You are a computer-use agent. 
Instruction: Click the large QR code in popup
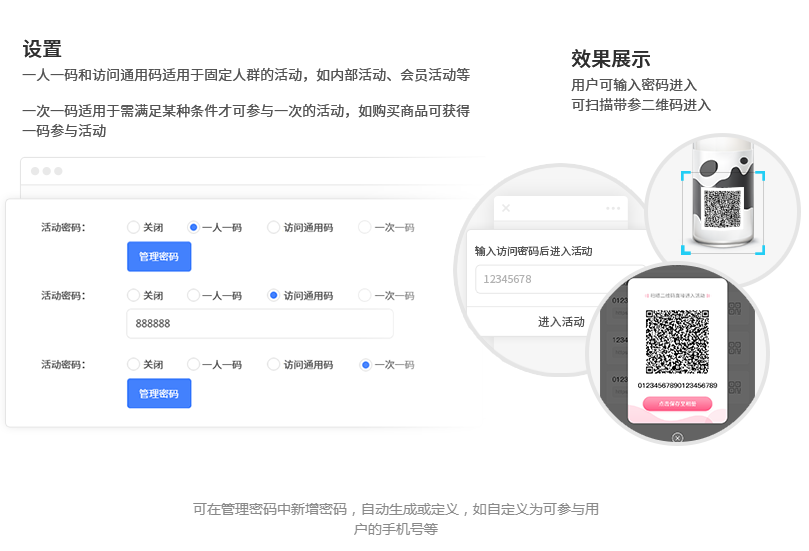point(677,342)
